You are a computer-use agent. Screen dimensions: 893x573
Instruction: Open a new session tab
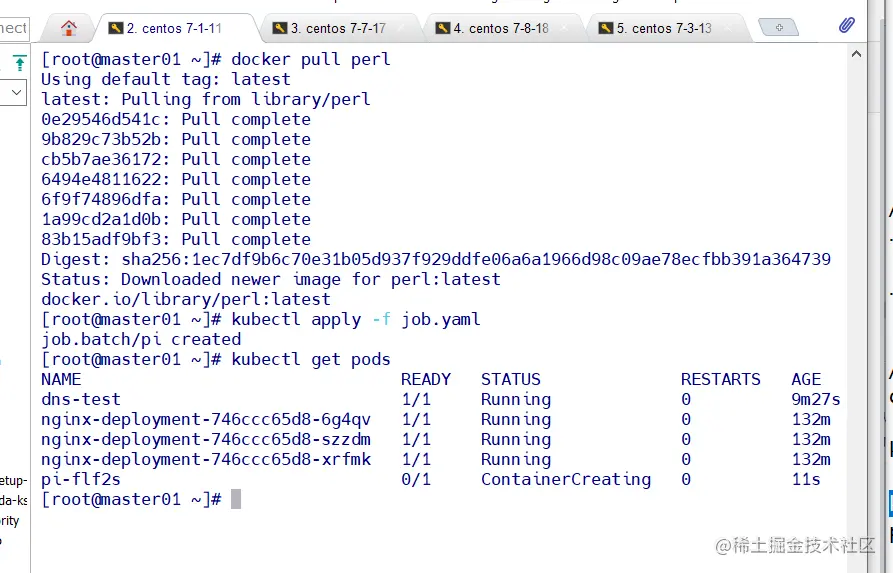[778, 27]
